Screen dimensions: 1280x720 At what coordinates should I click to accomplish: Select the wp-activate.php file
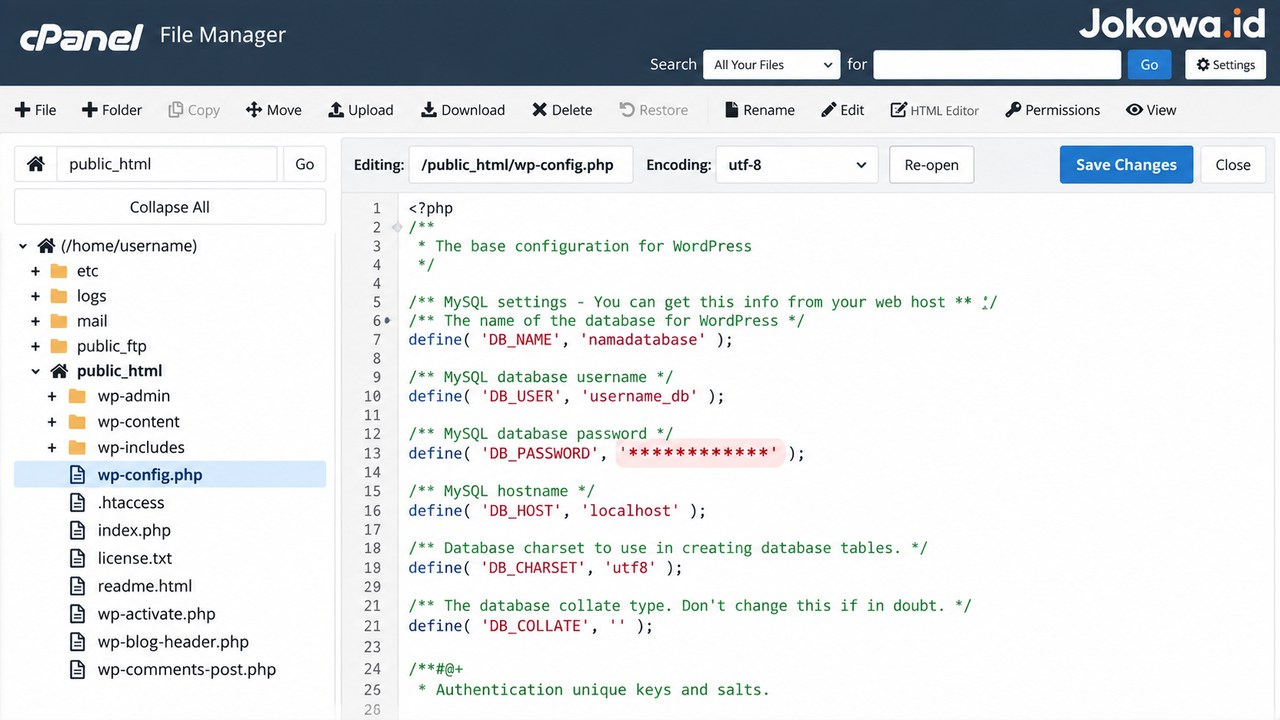tap(156, 614)
